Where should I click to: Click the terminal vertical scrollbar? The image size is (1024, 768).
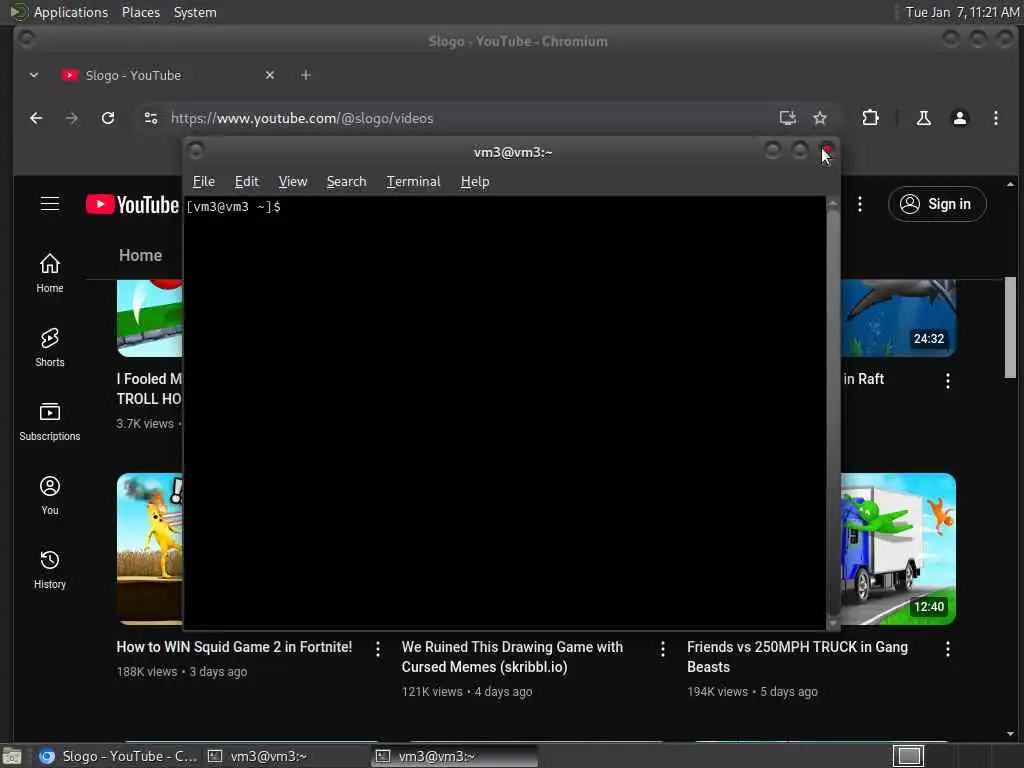click(x=833, y=413)
